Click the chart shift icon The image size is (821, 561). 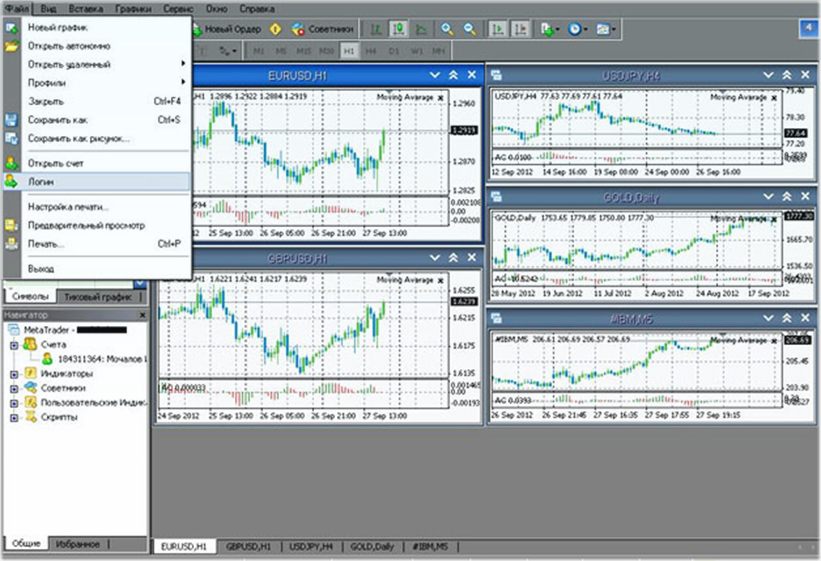click(521, 29)
